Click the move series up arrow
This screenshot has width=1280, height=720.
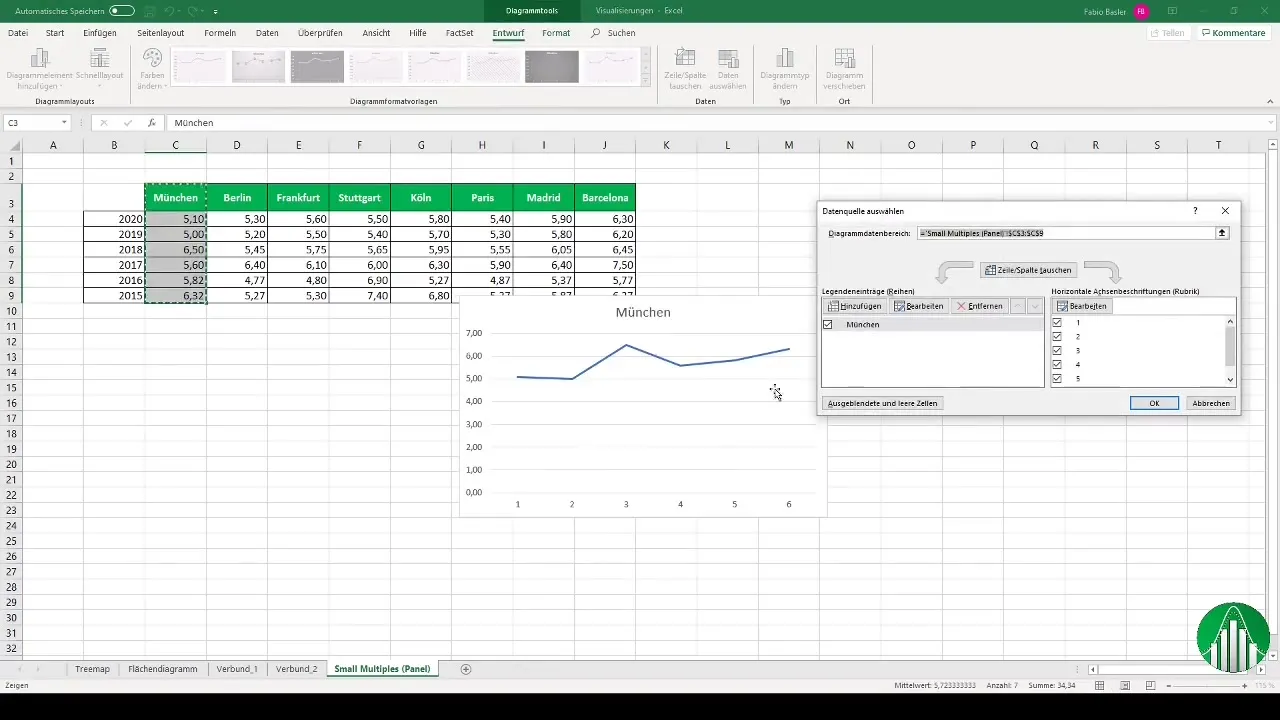point(1018,306)
